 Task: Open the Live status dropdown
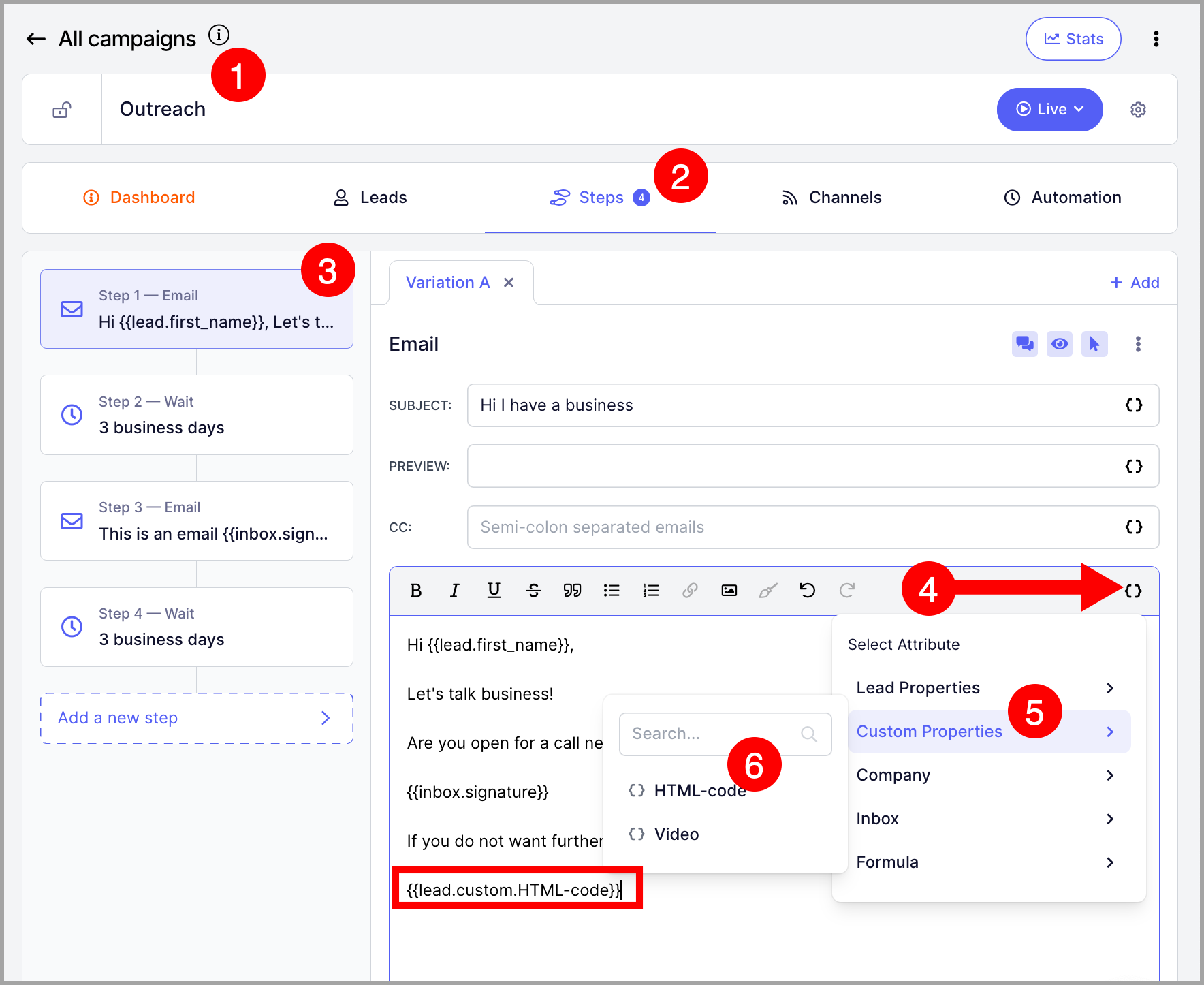tap(1049, 109)
